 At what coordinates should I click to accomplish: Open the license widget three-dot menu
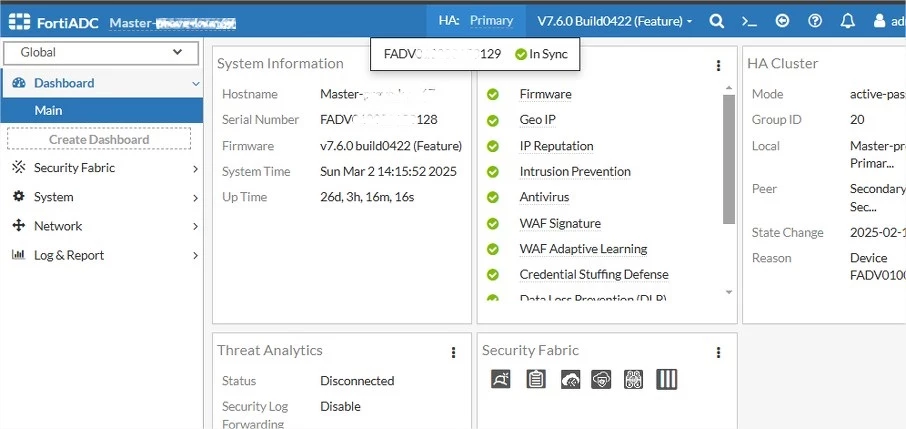pyautogui.click(x=718, y=65)
